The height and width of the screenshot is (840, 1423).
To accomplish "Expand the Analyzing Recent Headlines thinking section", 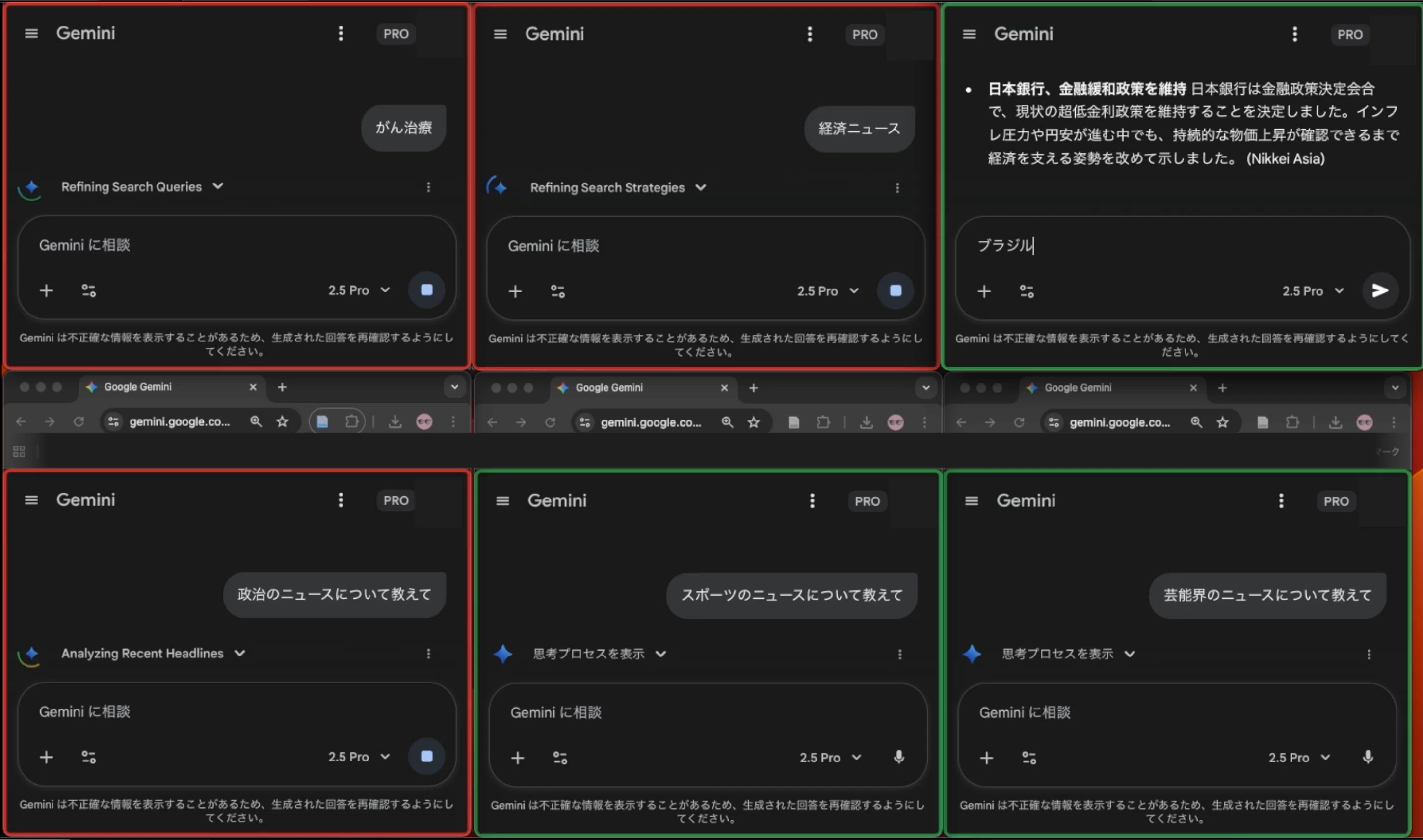I will [154, 653].
